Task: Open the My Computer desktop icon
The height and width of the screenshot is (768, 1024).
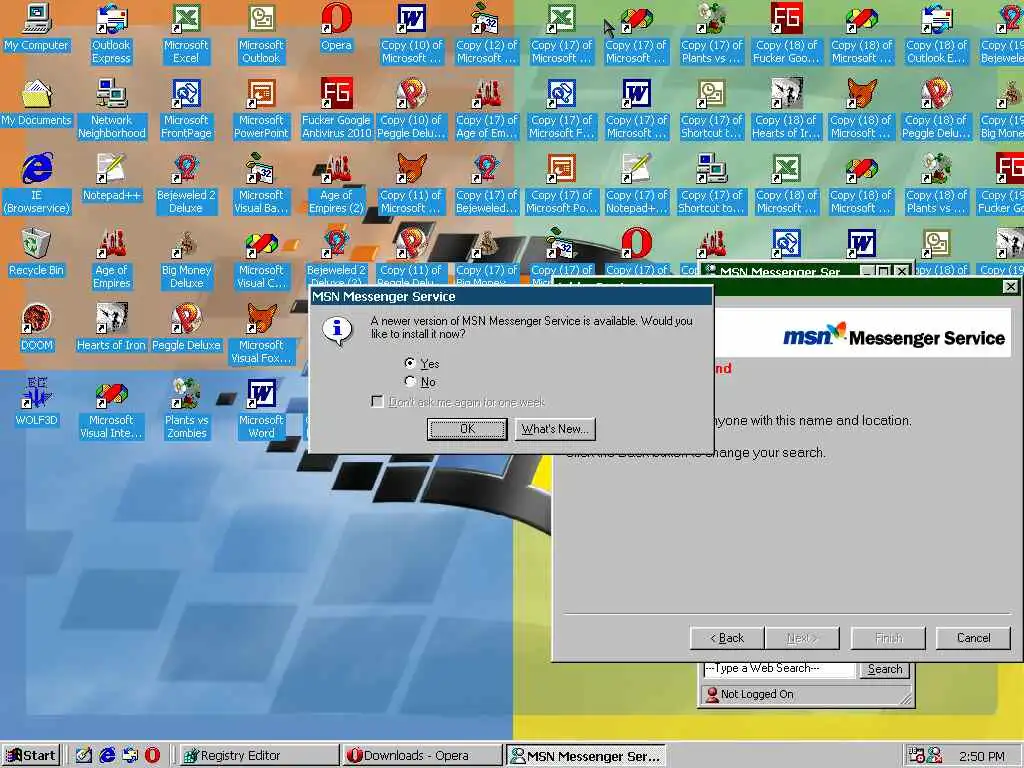Action: coord(37,29)
